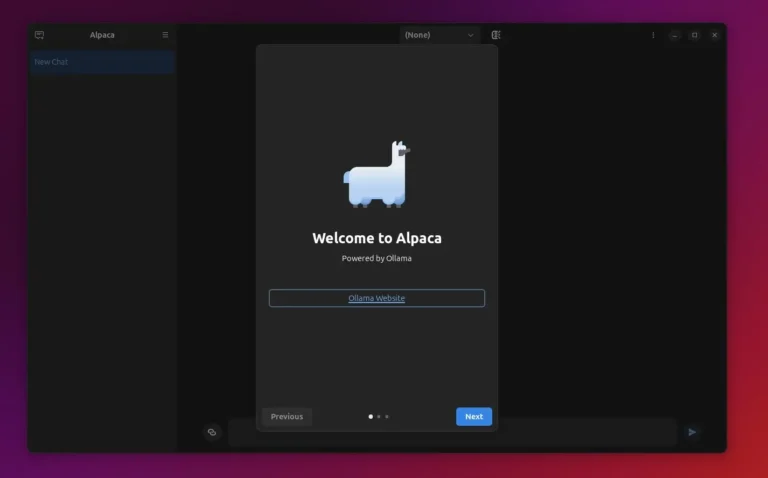Click the Alpaca title in the header

102,35
